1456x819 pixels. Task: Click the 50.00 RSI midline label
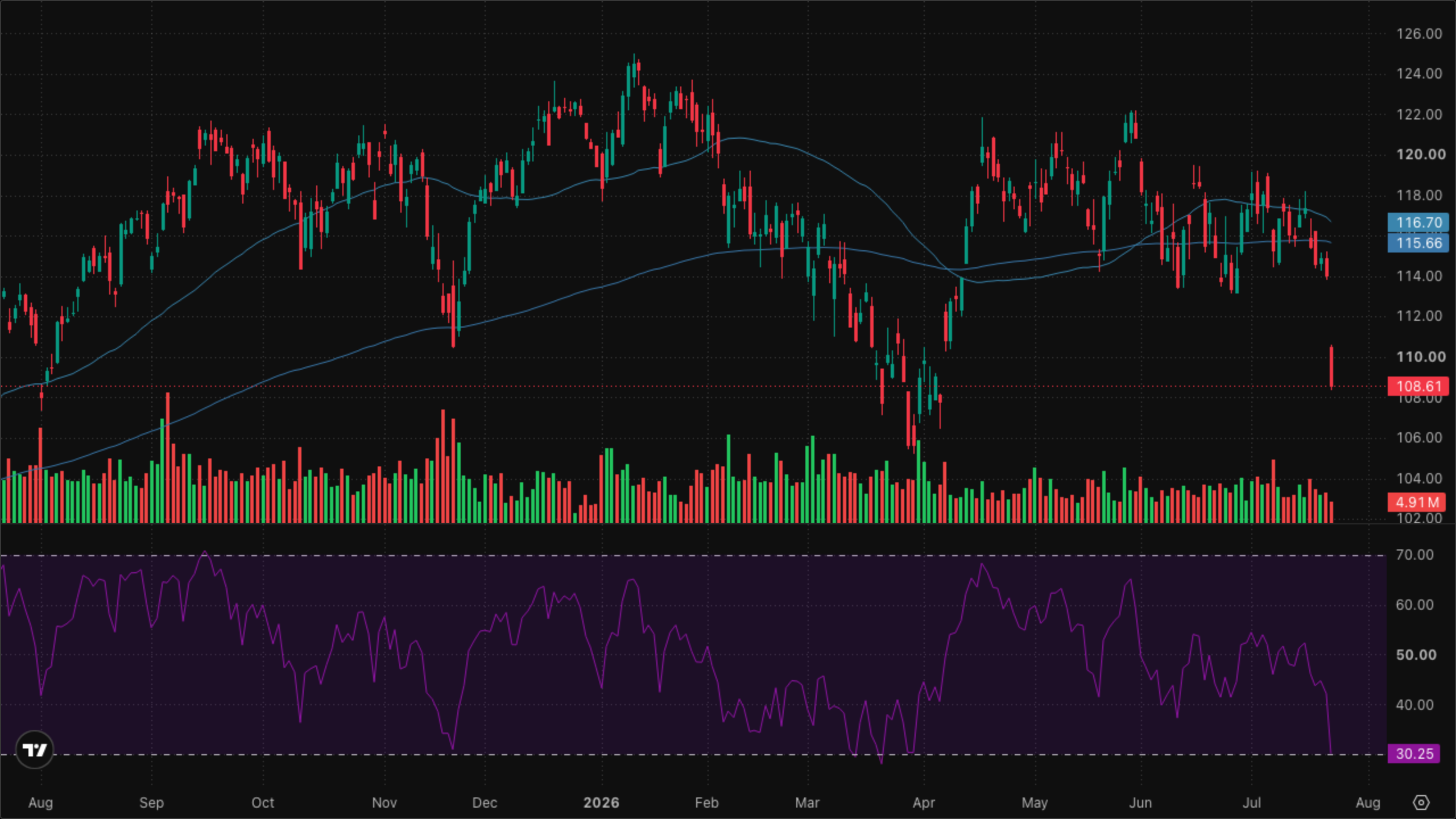click(1416, 655)
